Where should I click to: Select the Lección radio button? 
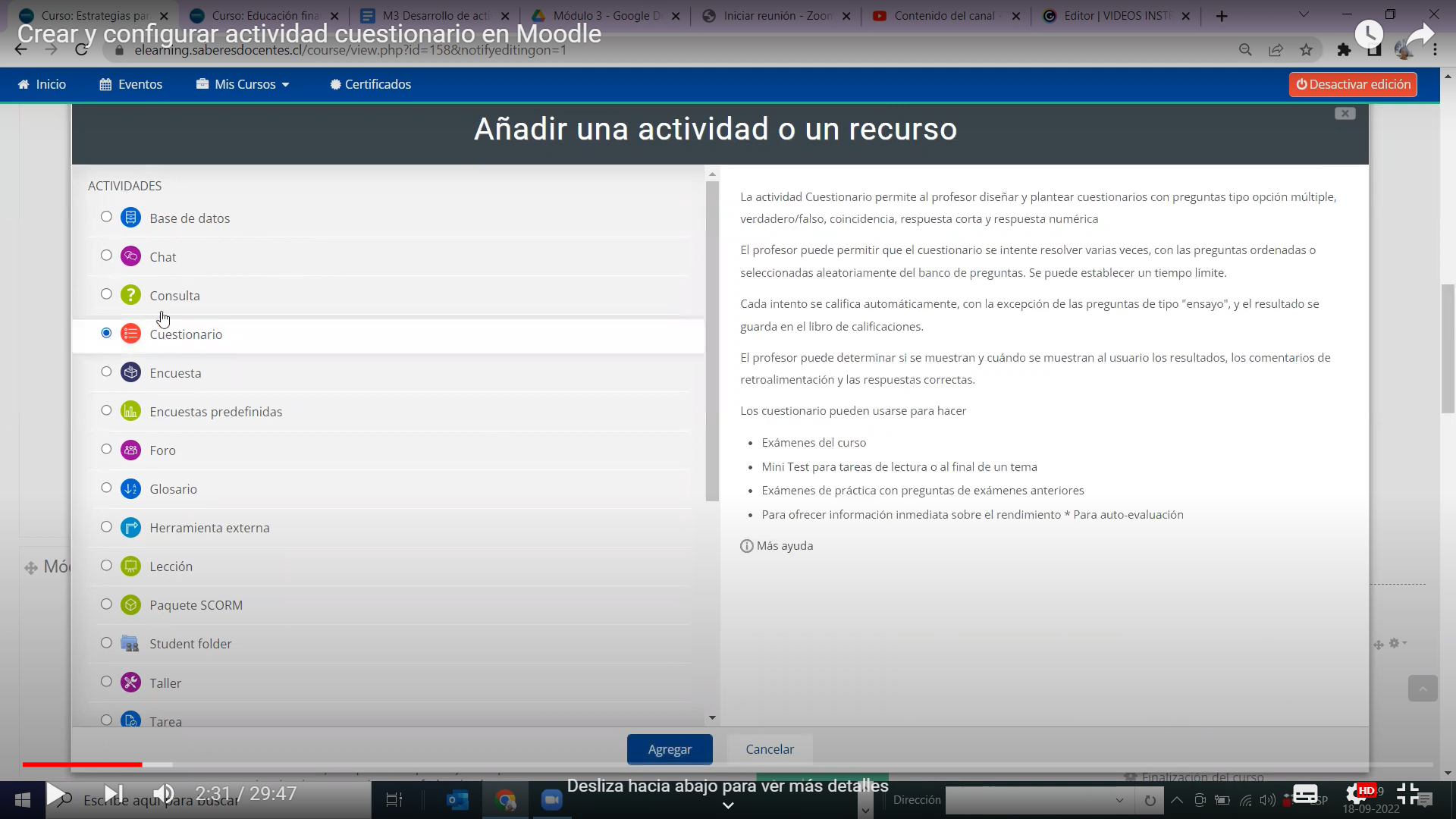pos(106,565)
